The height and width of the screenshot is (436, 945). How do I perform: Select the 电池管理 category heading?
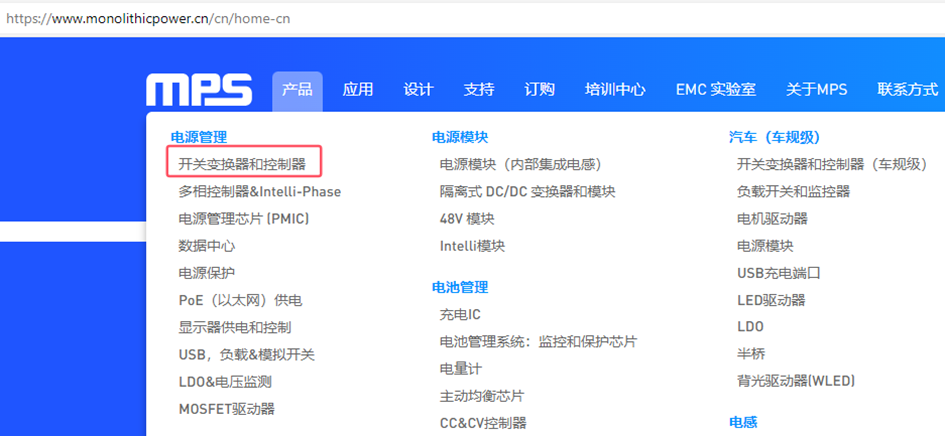pyautogui.click(x=460, y=288)
